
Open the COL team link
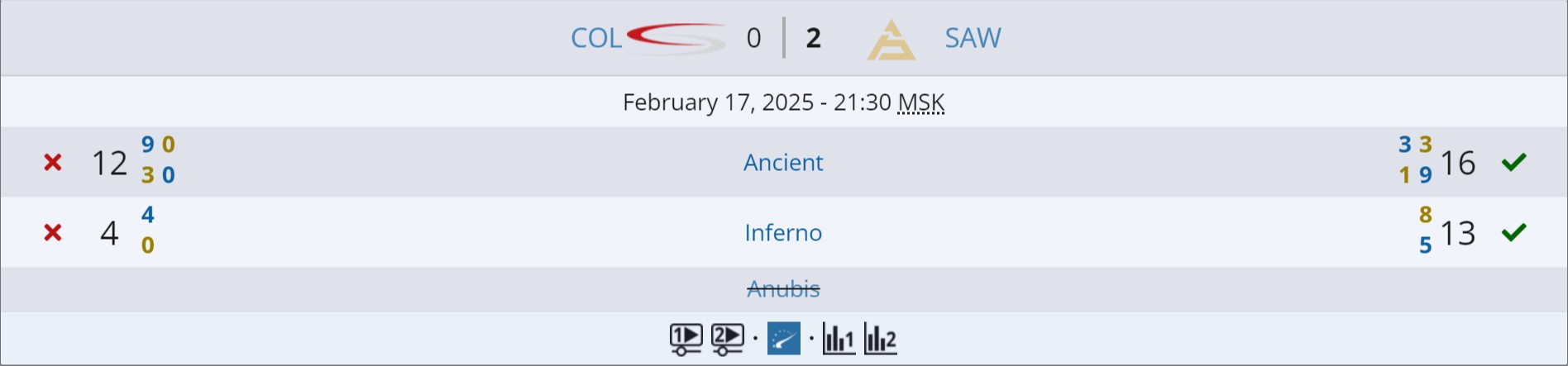click(595, 38)
